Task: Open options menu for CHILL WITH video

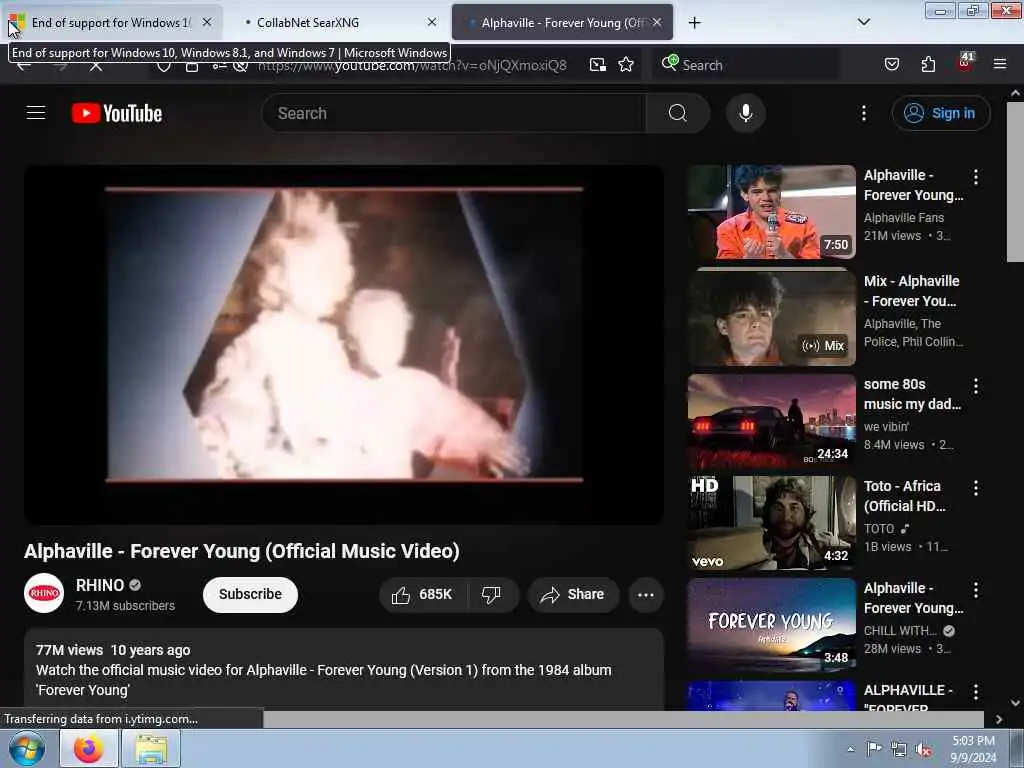Action: pos(976,590)
